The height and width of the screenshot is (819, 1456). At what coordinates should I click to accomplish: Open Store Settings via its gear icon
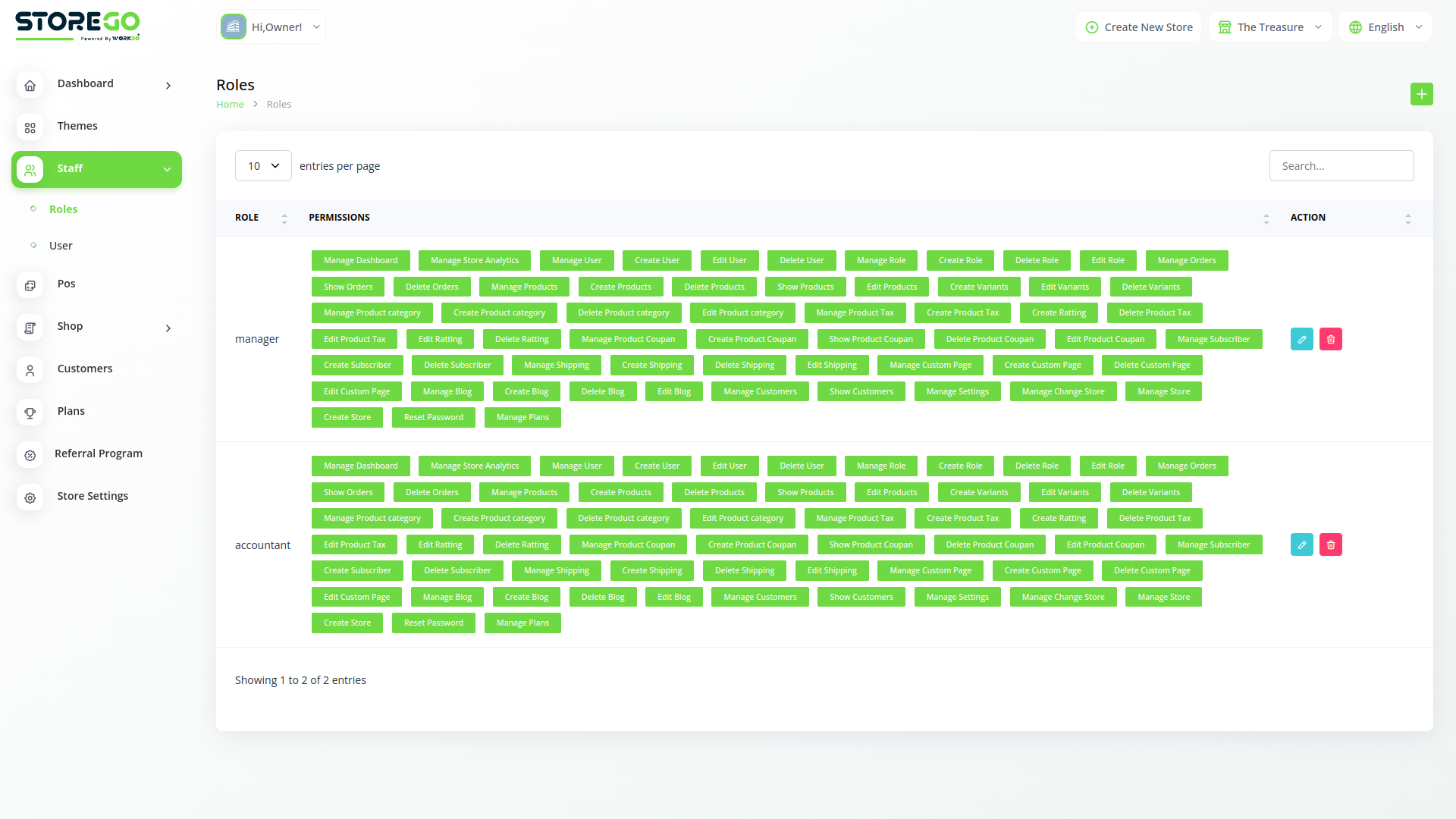[x=30, y=497]
